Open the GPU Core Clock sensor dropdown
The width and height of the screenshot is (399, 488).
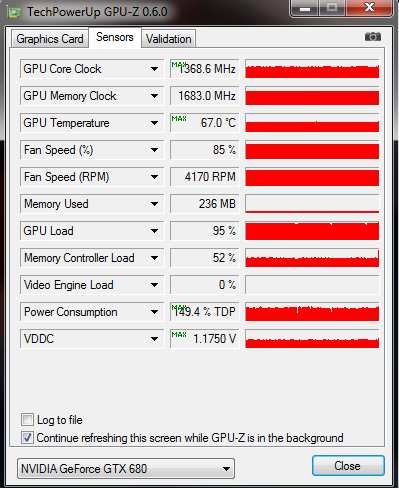[154, 69]
